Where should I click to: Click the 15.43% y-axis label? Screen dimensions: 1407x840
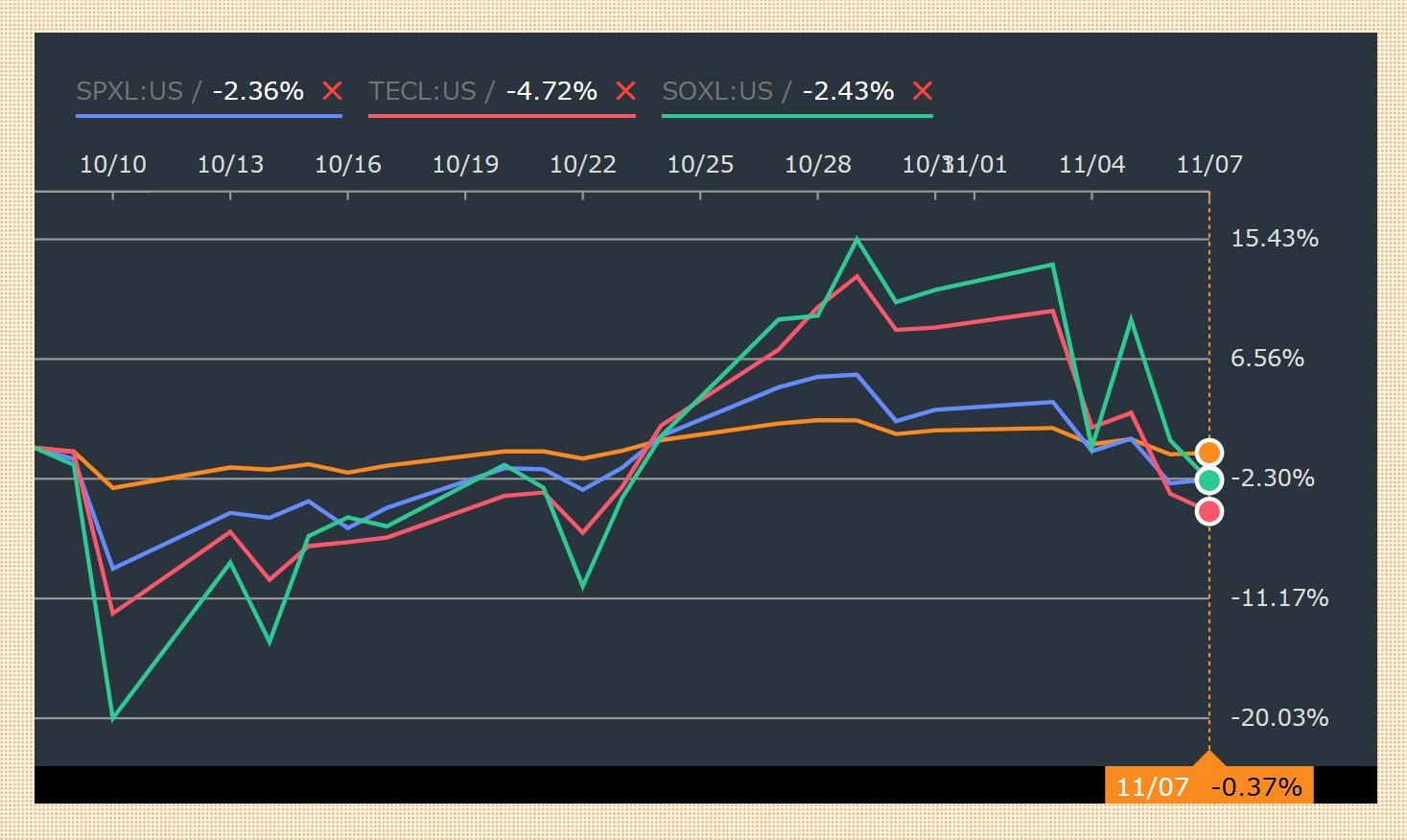(1275, 239)
